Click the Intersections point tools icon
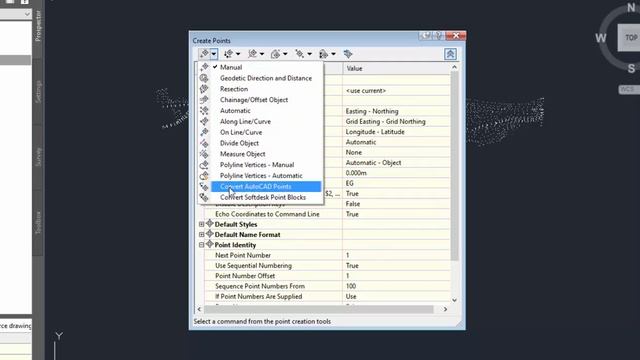The height and width of the screenshot is (360, 640). pyautogui.click(x=229, y=54)
